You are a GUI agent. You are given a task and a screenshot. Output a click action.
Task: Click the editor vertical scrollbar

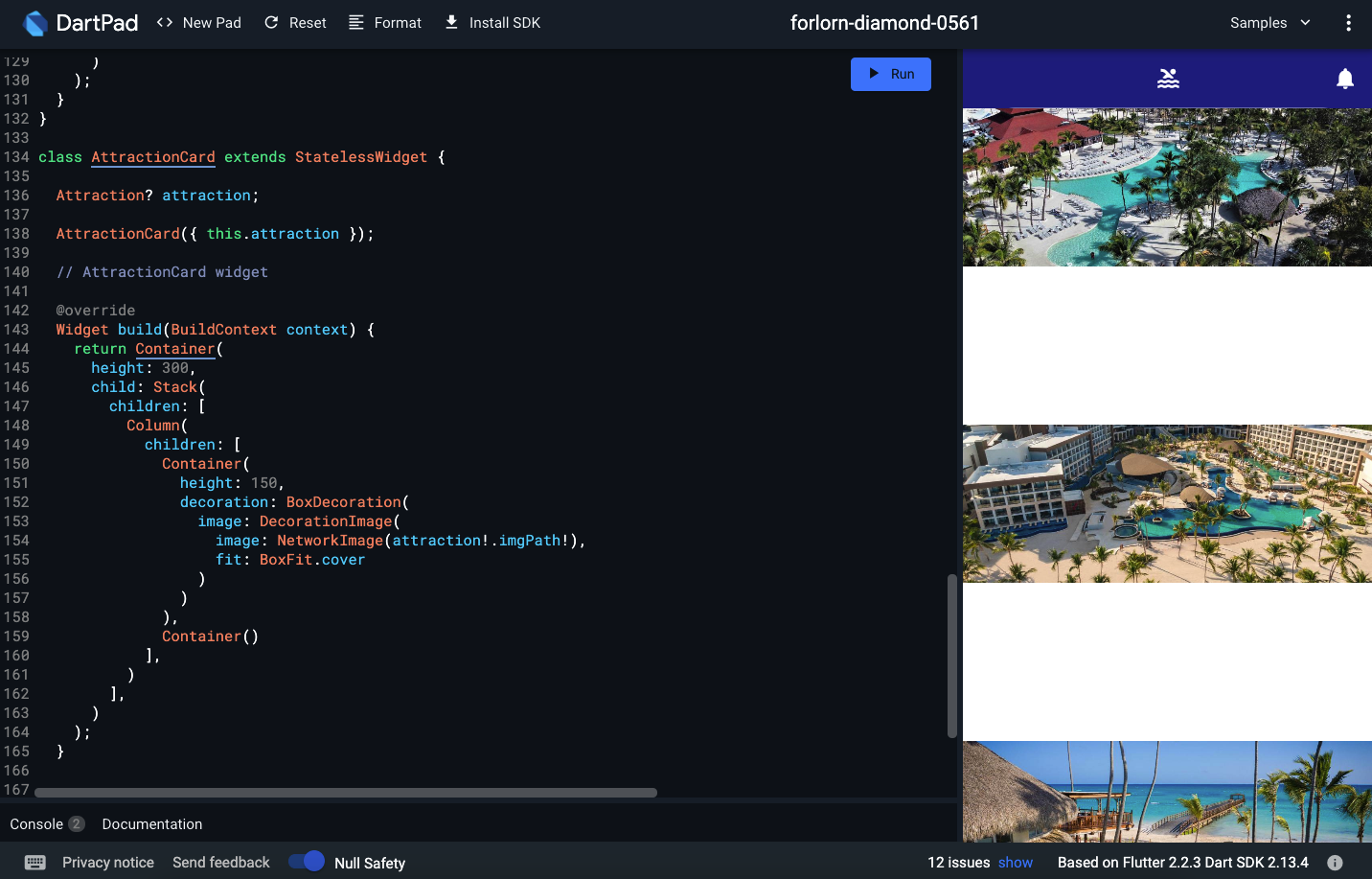tap(952, 656)
